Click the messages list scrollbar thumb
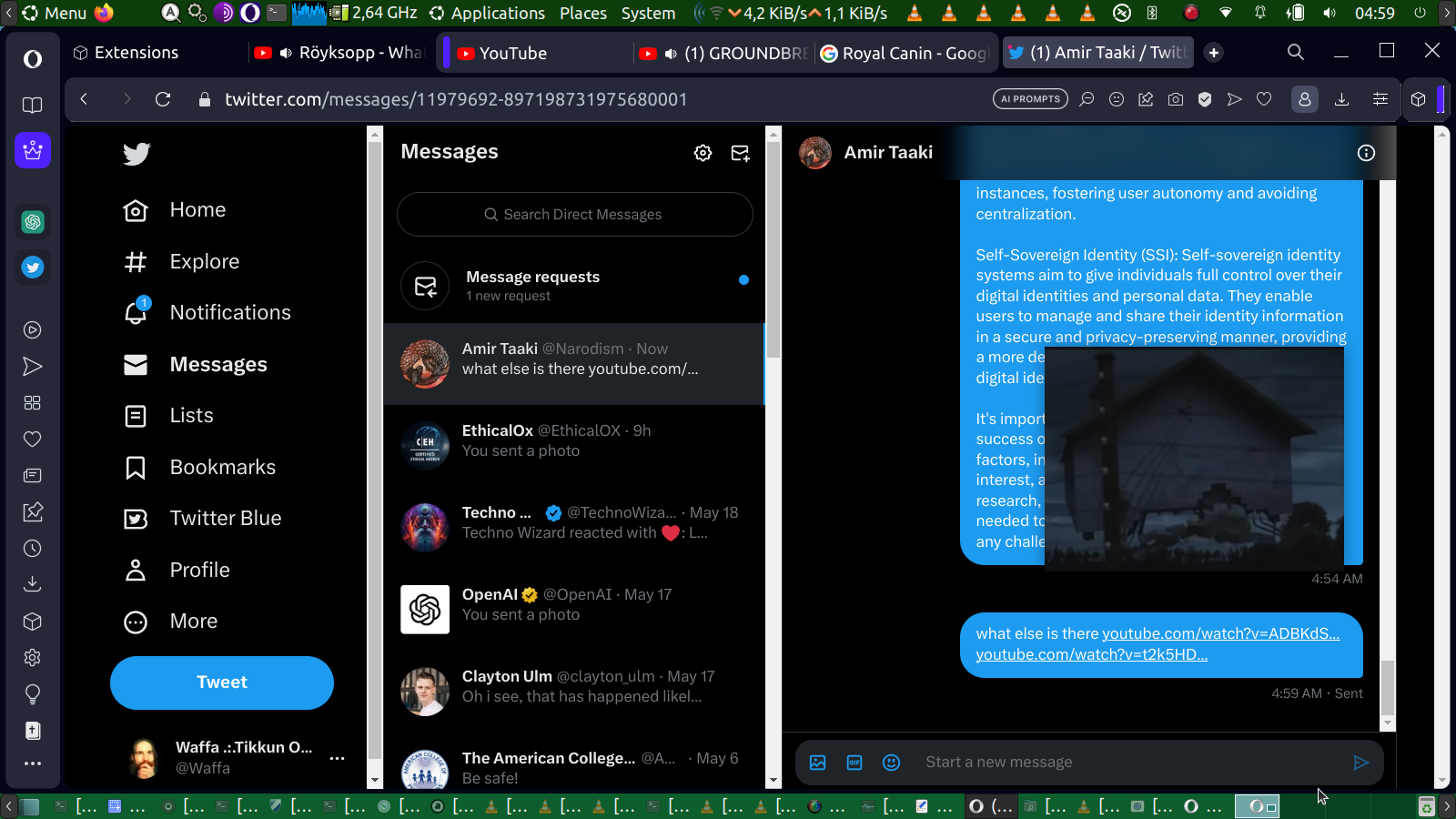This screenshot has height=819, width=1456. 773,250
